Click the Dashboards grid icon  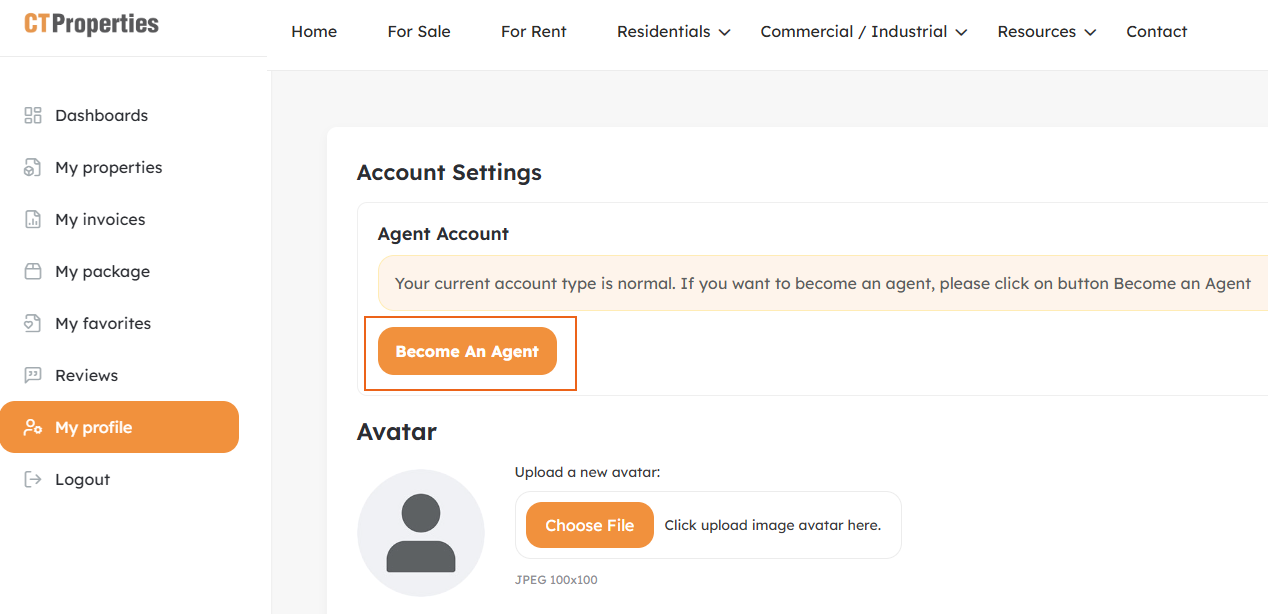click(x=33, y=115)
